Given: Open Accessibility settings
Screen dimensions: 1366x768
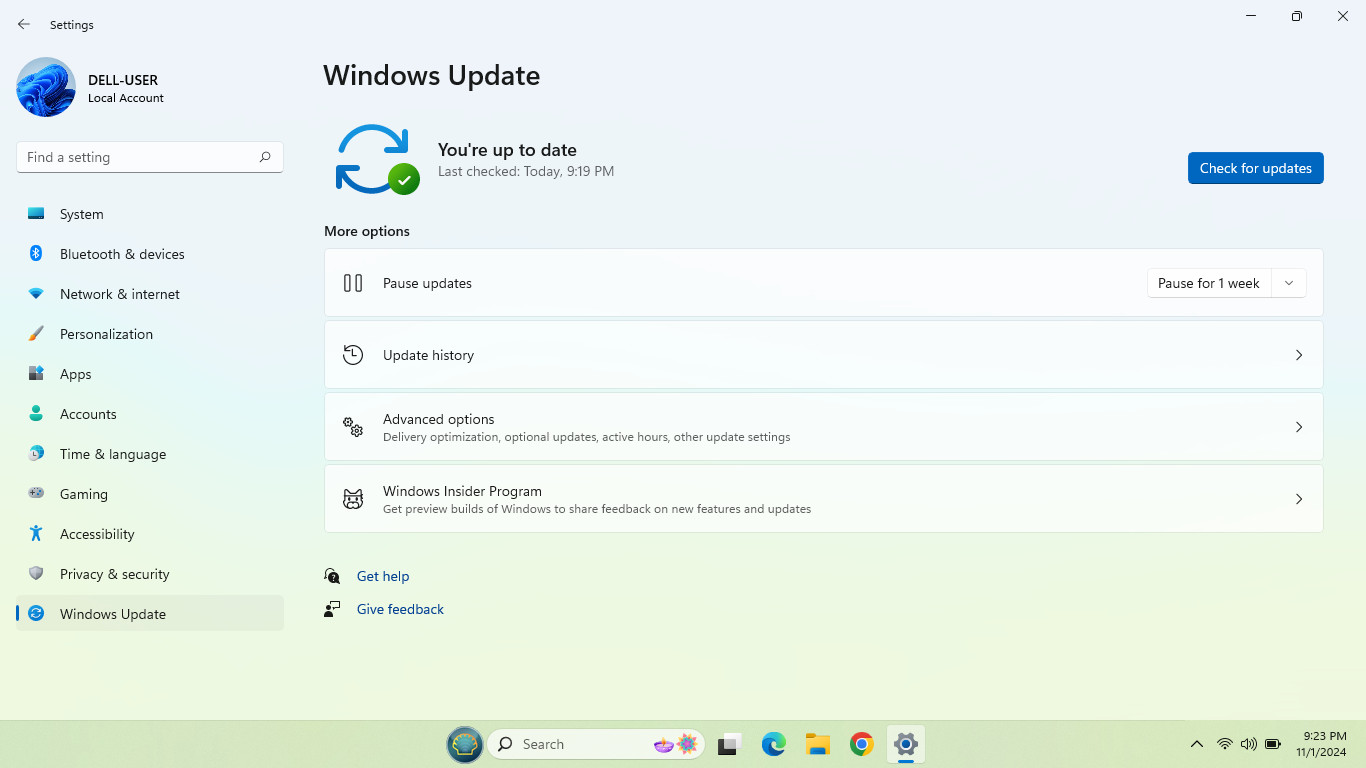Looking at the screenshot, I should pyautogui.click(x=150, y=534).
